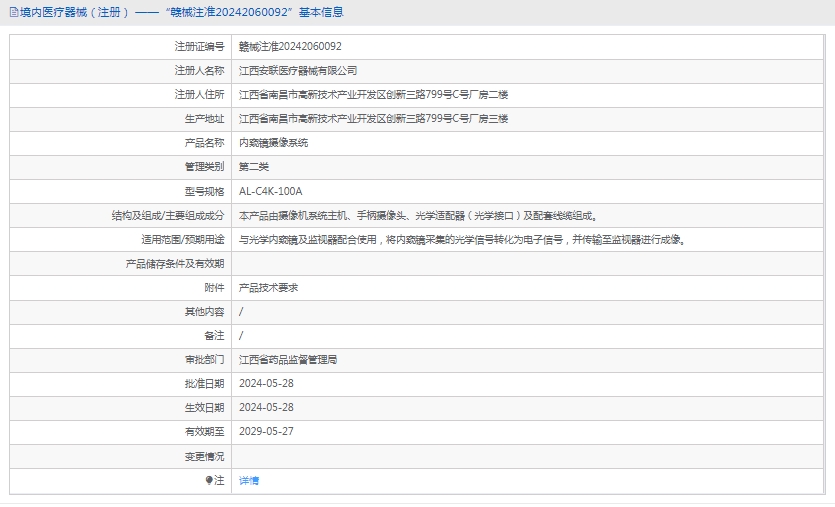Open the 详情 link in the bottom row
Image resolution: width=835 pixels, height=507 pixels.
249,481
